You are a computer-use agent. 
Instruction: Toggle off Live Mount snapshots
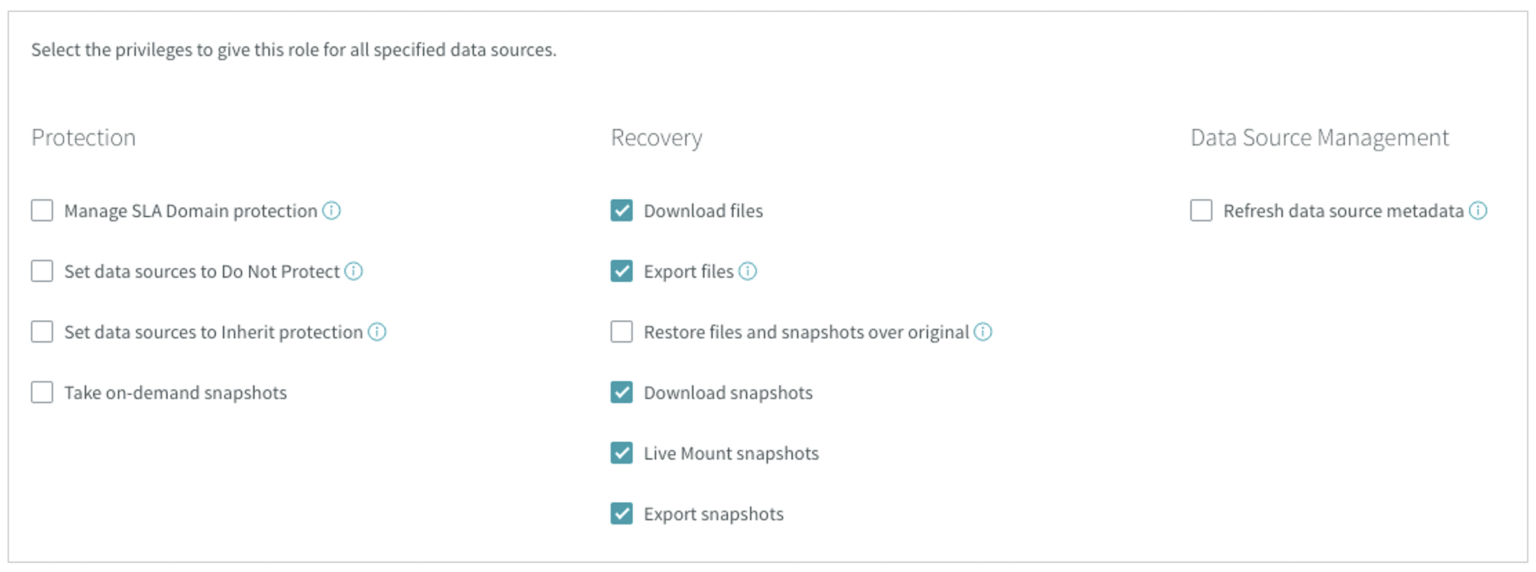pos(622,453)
